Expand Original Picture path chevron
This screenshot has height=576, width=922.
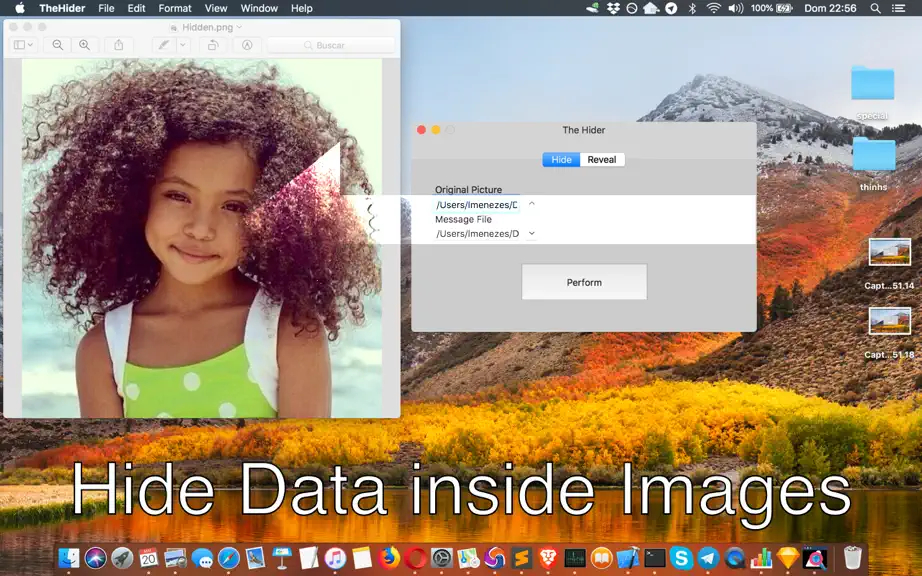tap(532, 204)
